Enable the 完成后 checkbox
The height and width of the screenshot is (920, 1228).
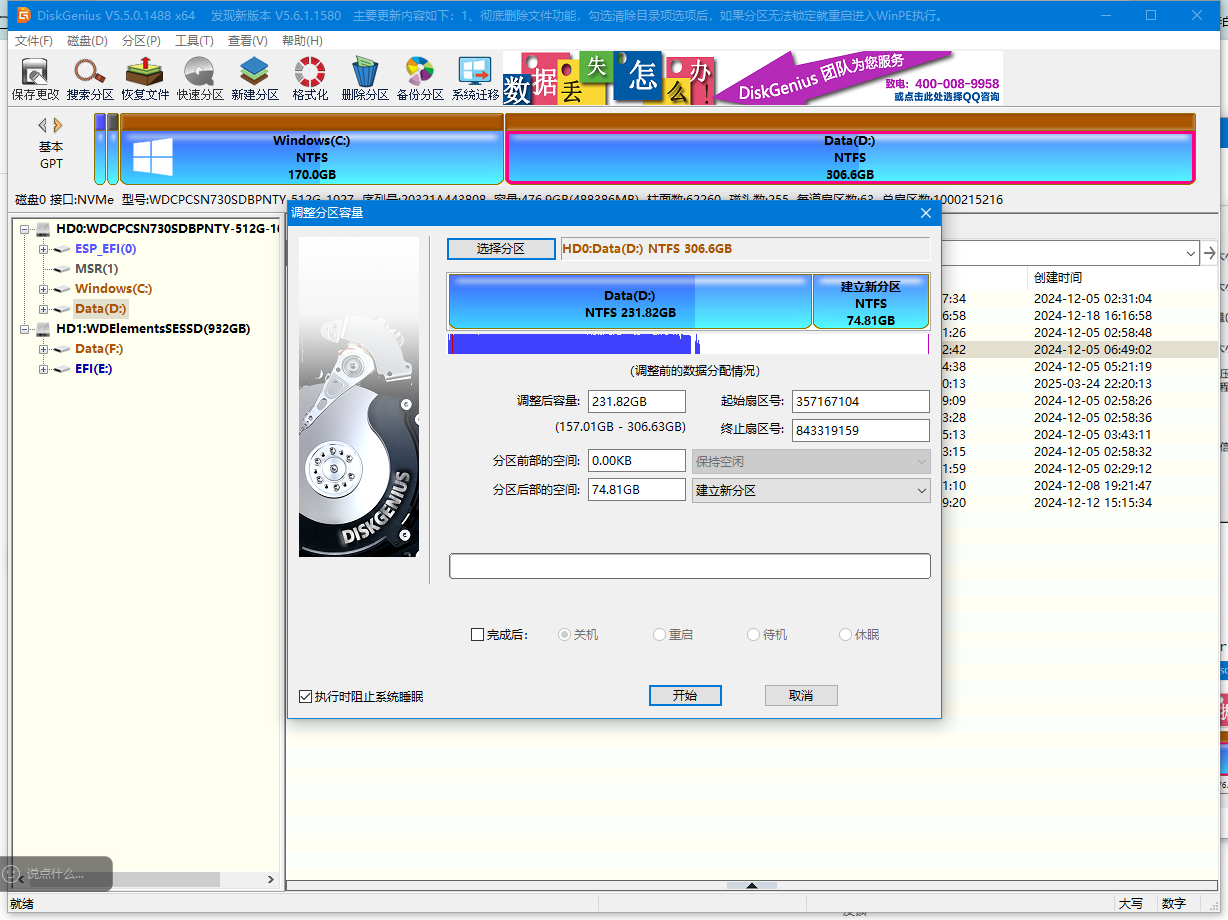tap(477, 635)
